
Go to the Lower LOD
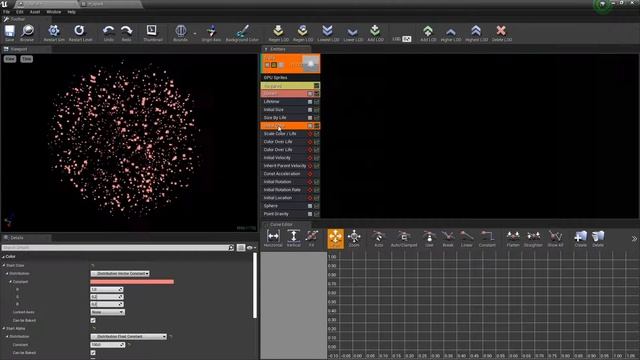(x=353, y=33)
